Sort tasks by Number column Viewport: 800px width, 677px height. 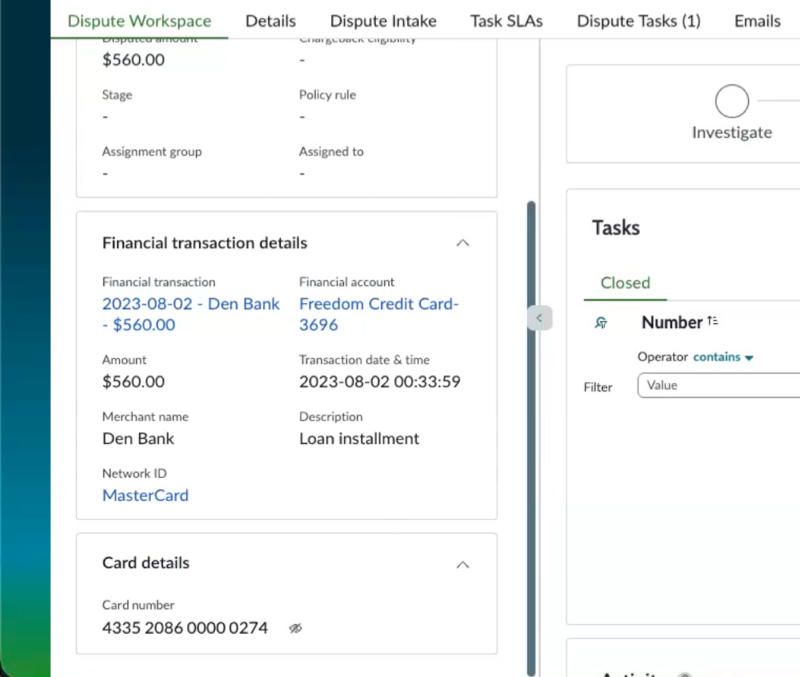(x=713, y=321)
